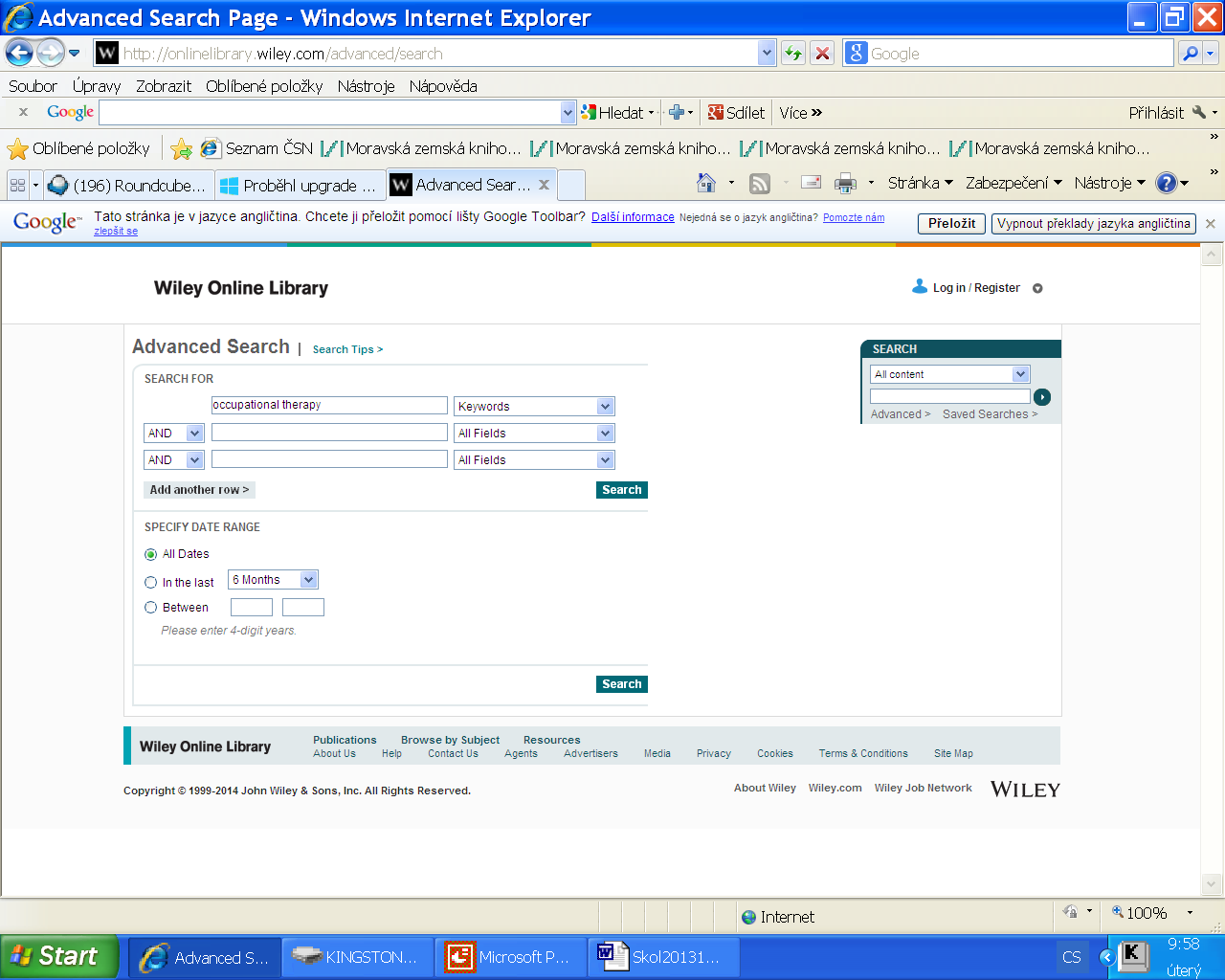The height and width of the screenshot is (980, 1225).
Task: Click the magnifier search icon beside Google box
Action: pos(1190,54)
